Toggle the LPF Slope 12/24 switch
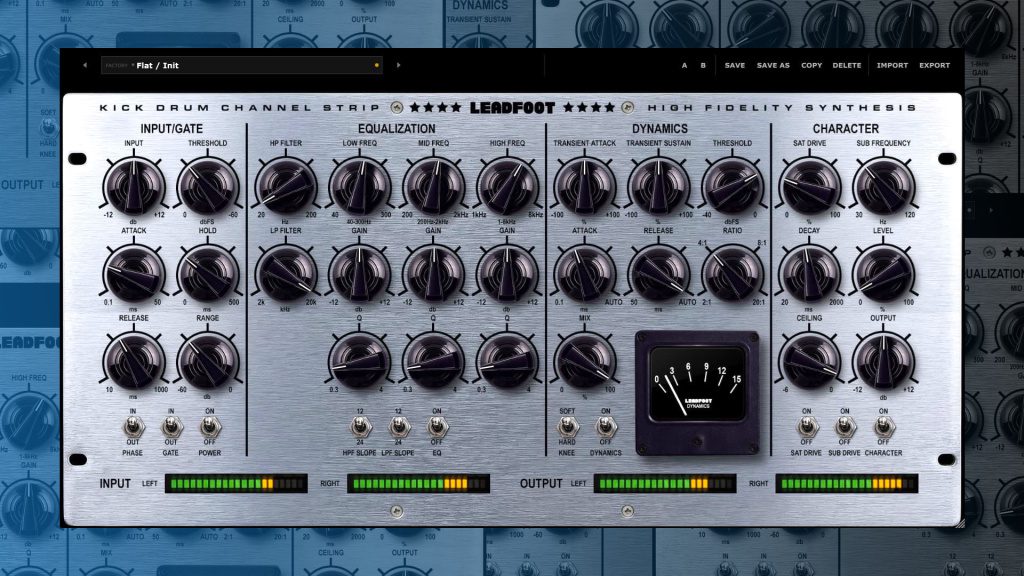 [398, 427]
